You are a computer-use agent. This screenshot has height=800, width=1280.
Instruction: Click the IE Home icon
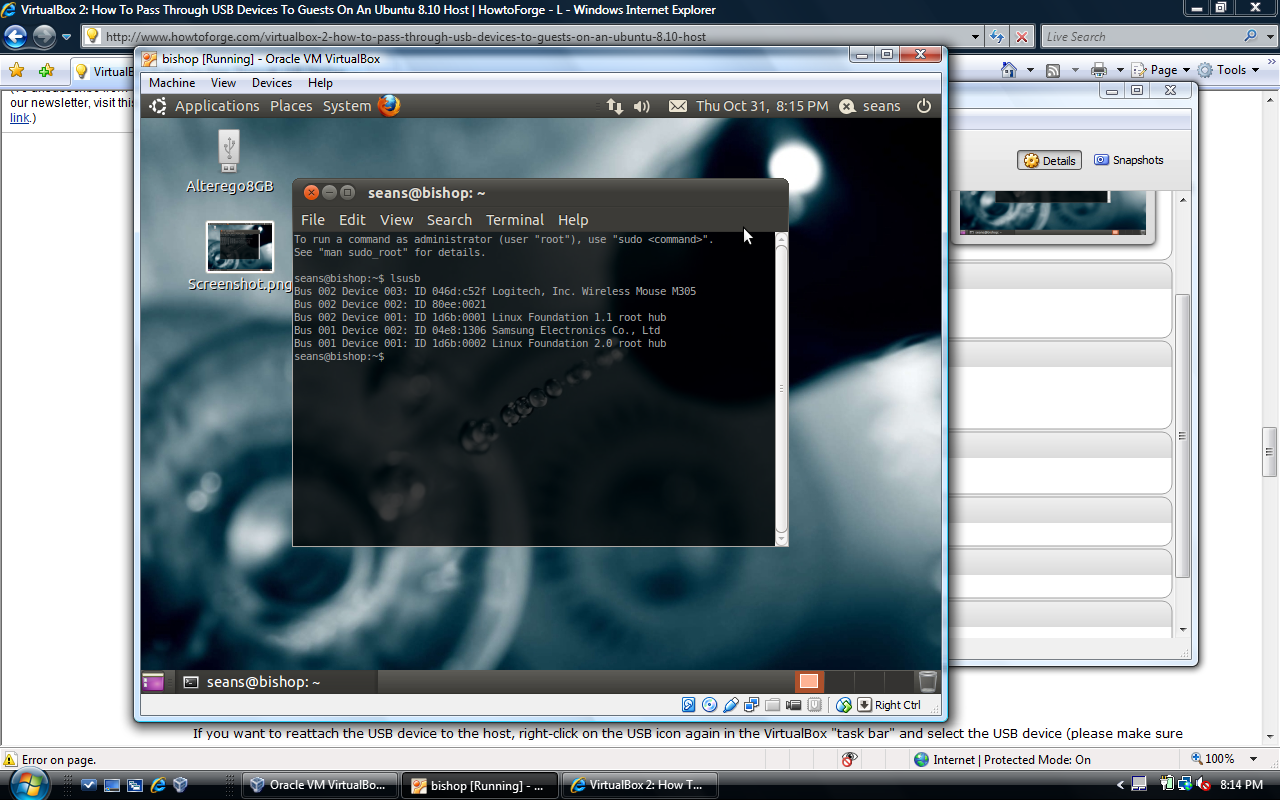point(1009,70)
